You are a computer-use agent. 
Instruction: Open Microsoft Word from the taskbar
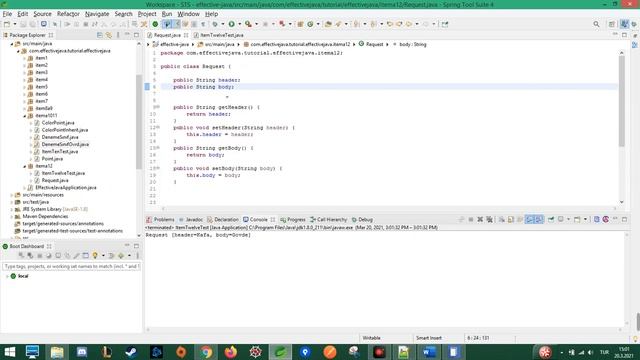[x=429, y=351]
